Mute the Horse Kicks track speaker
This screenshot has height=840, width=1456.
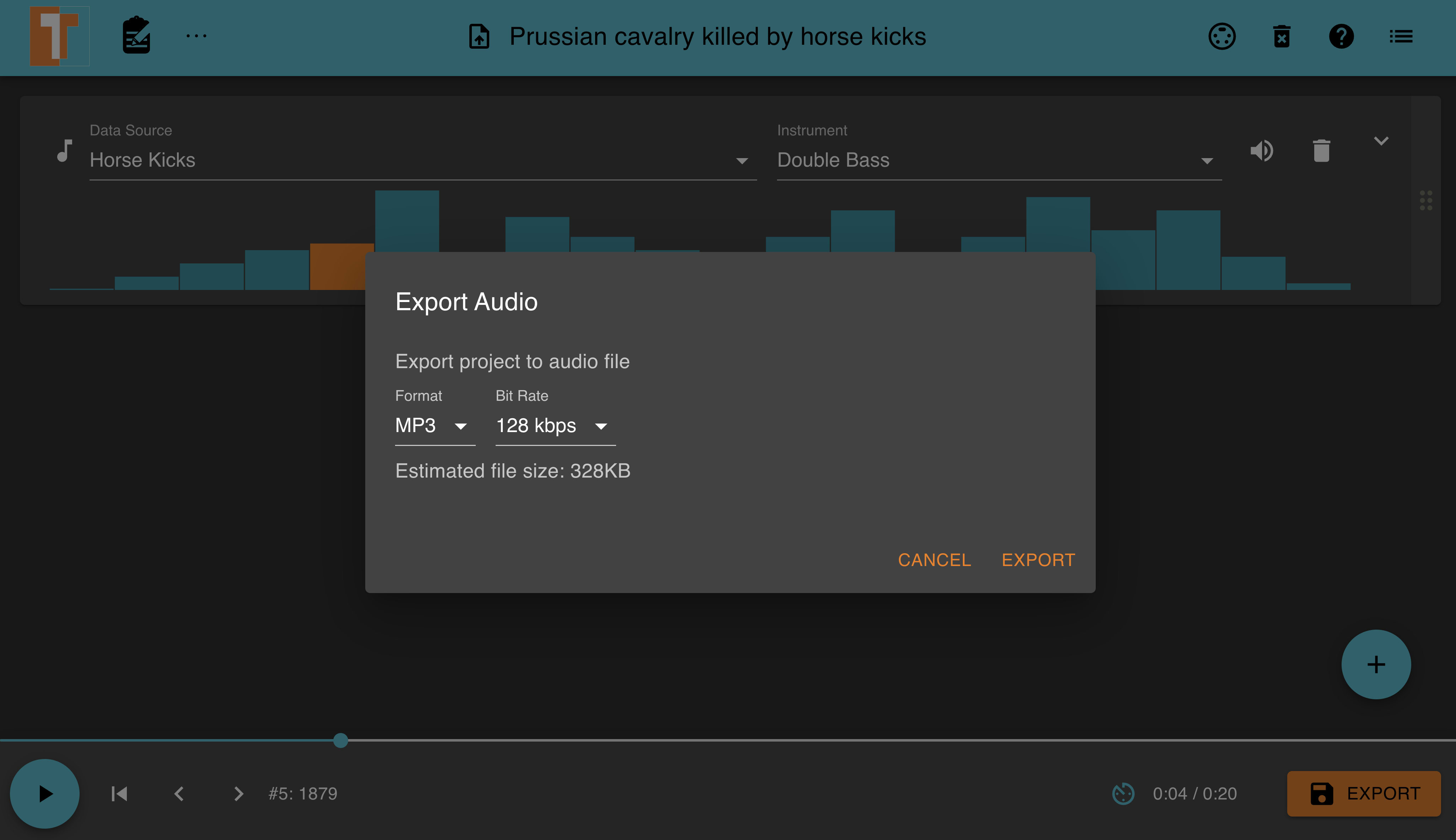coord(1262,151)
